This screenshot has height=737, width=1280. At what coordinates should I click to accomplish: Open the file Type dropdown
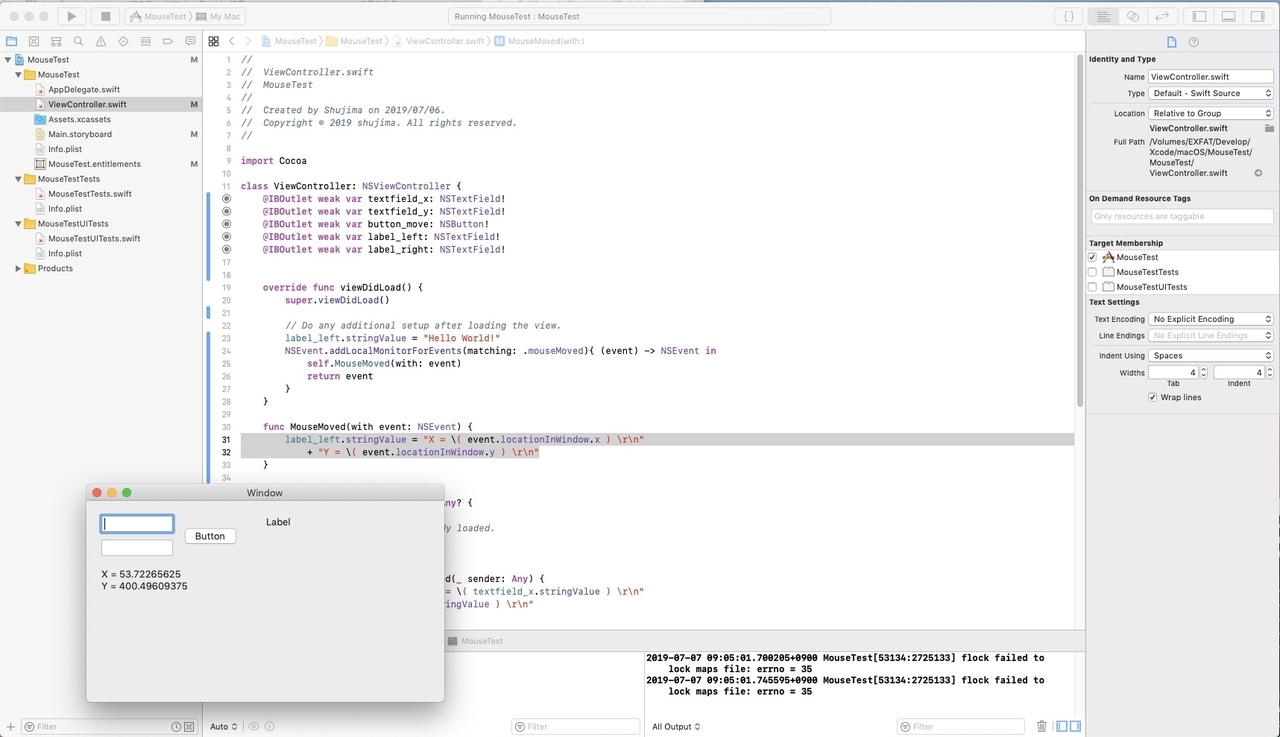(x=1211, y=93)
